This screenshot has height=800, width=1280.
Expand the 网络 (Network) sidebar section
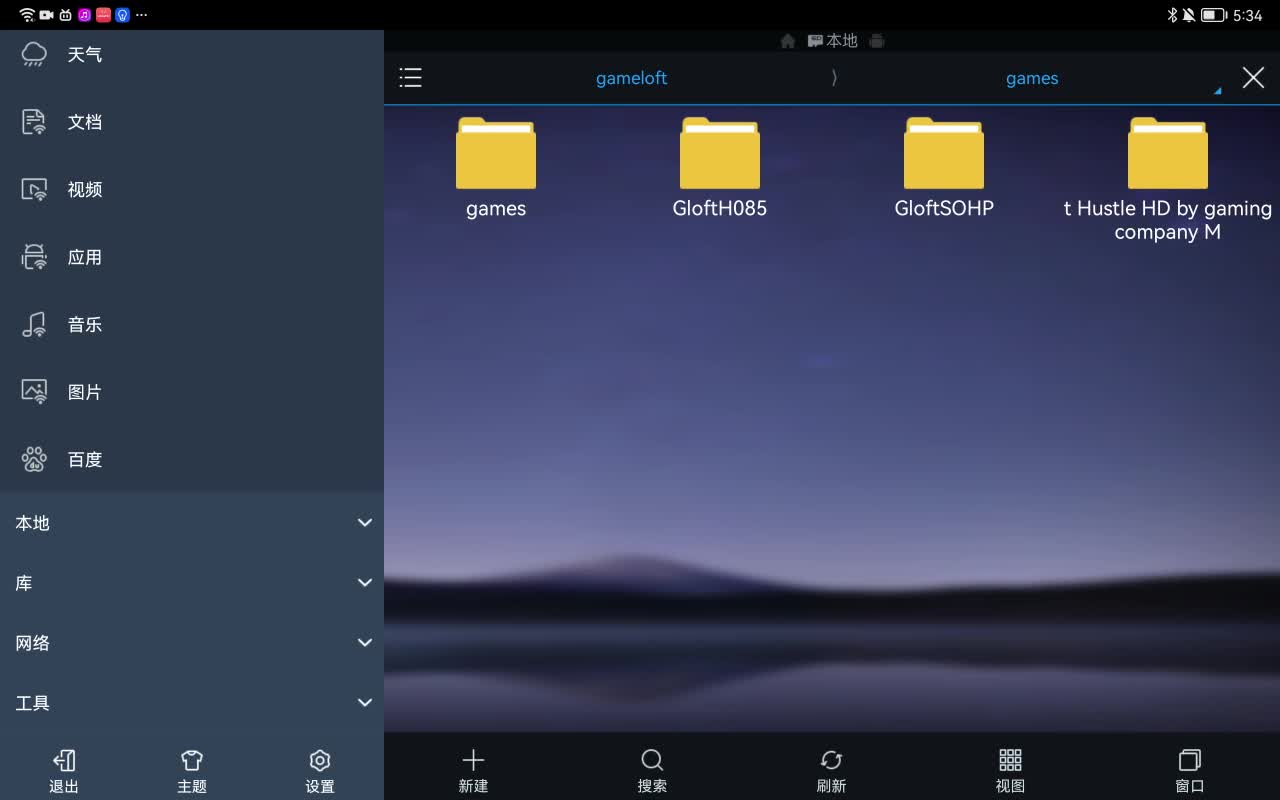364,642
